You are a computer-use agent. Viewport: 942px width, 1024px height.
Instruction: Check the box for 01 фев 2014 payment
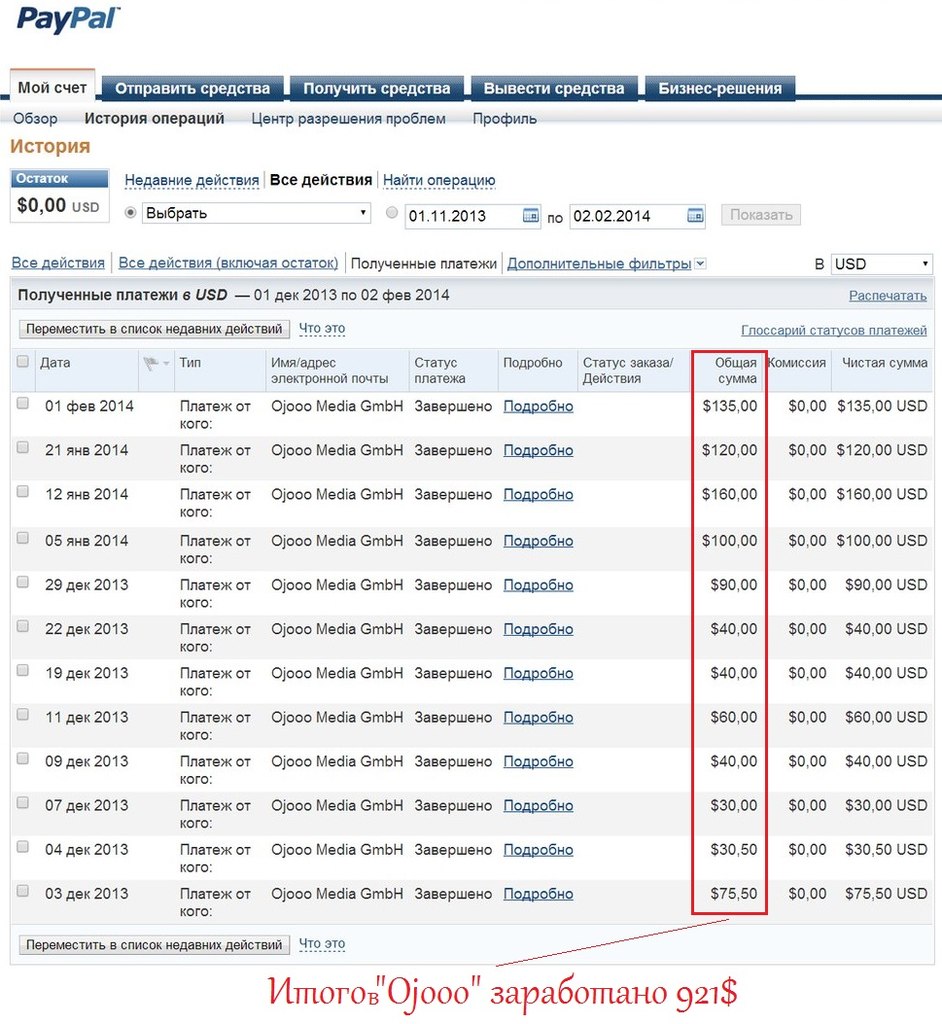[x=23, y=404]
